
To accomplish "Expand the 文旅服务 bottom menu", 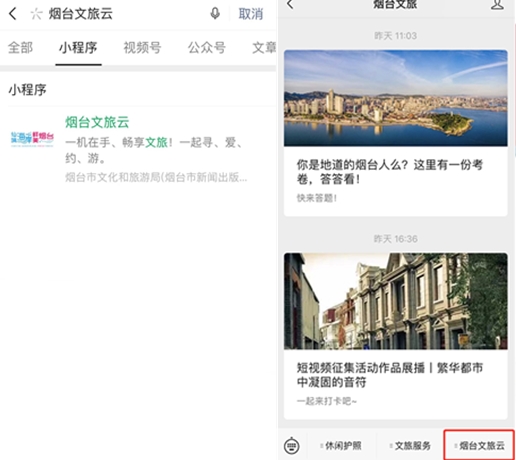I will tap(410, 445).
